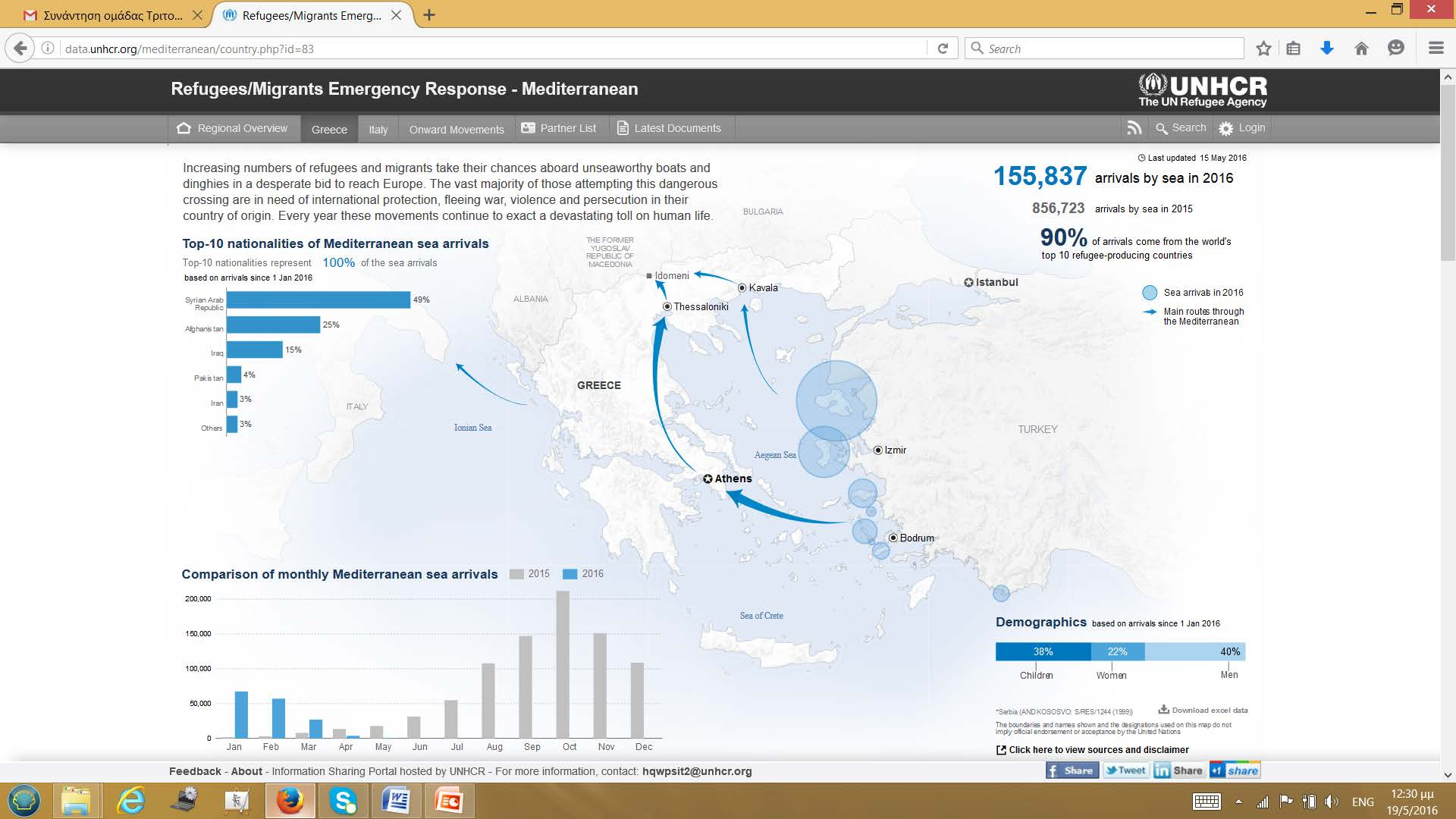Screen dimensions: 1456x819
Task: Open File Explorer from the taskbar
Action: coord(77,801)
